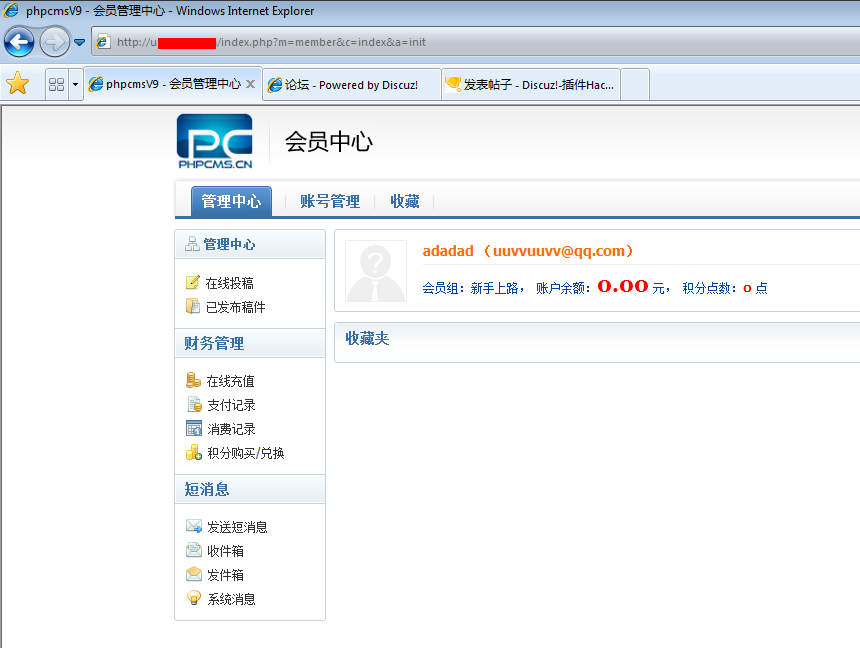Click the 收件箱 inbox icon

(194, 550)
